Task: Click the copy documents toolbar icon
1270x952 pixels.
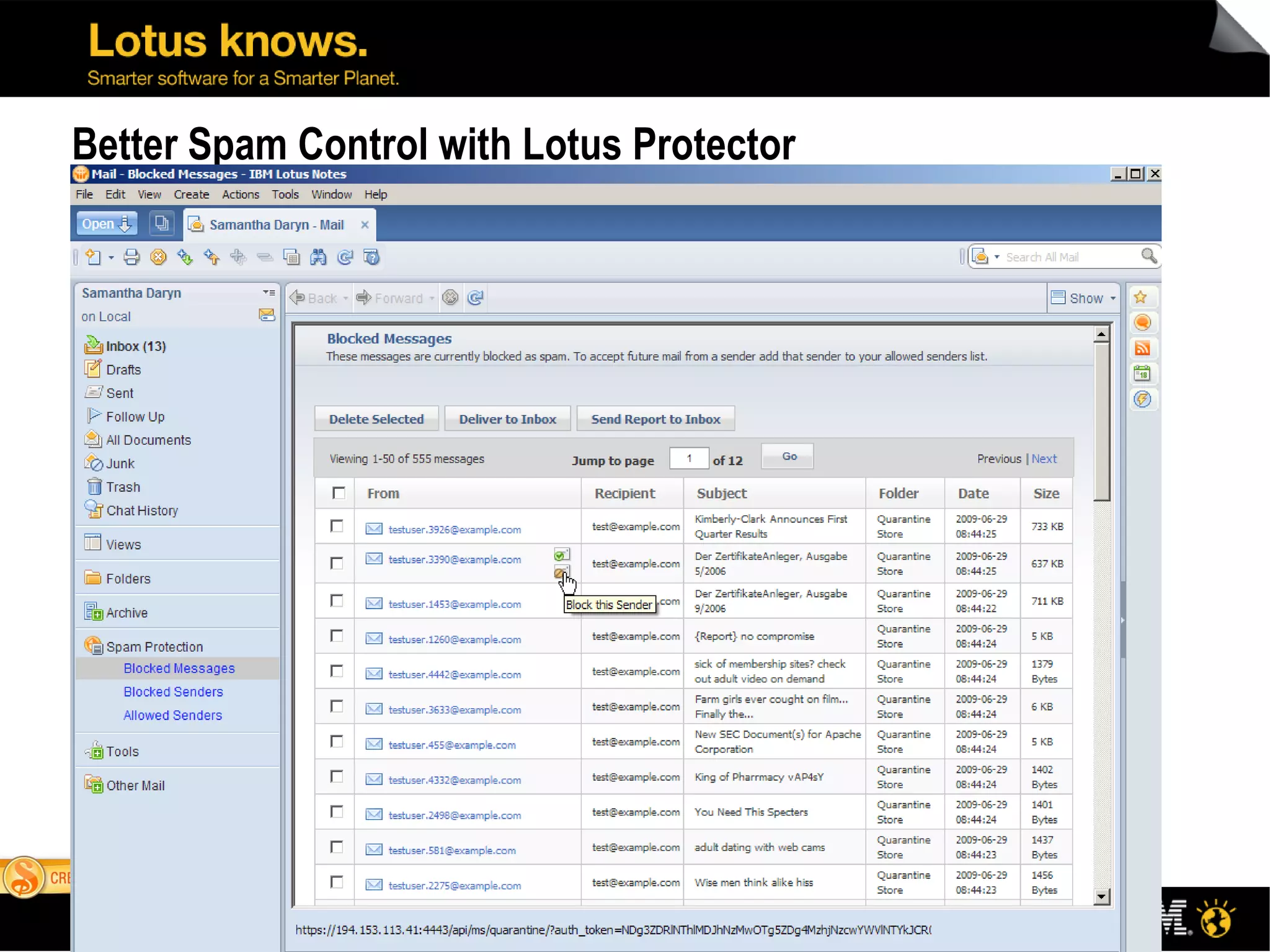Action: pyautogui.click(x=291, y=257)
